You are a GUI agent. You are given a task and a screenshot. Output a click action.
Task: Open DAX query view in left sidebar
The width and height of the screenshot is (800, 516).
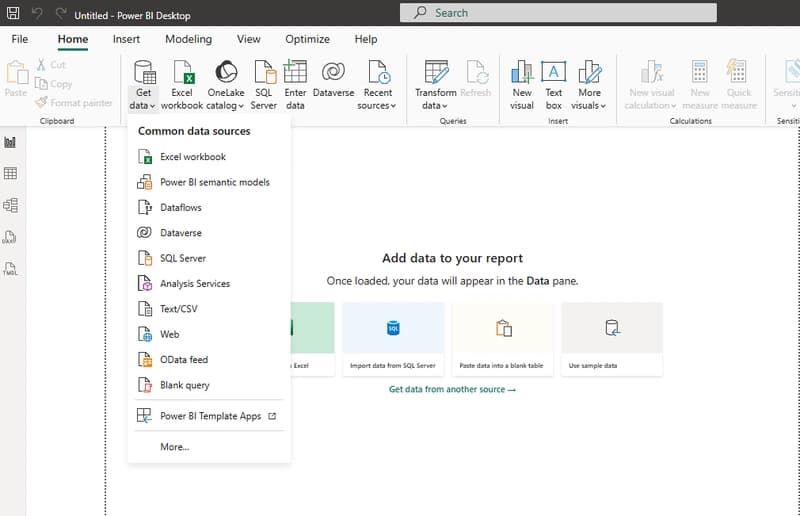[x=10, y=237]
